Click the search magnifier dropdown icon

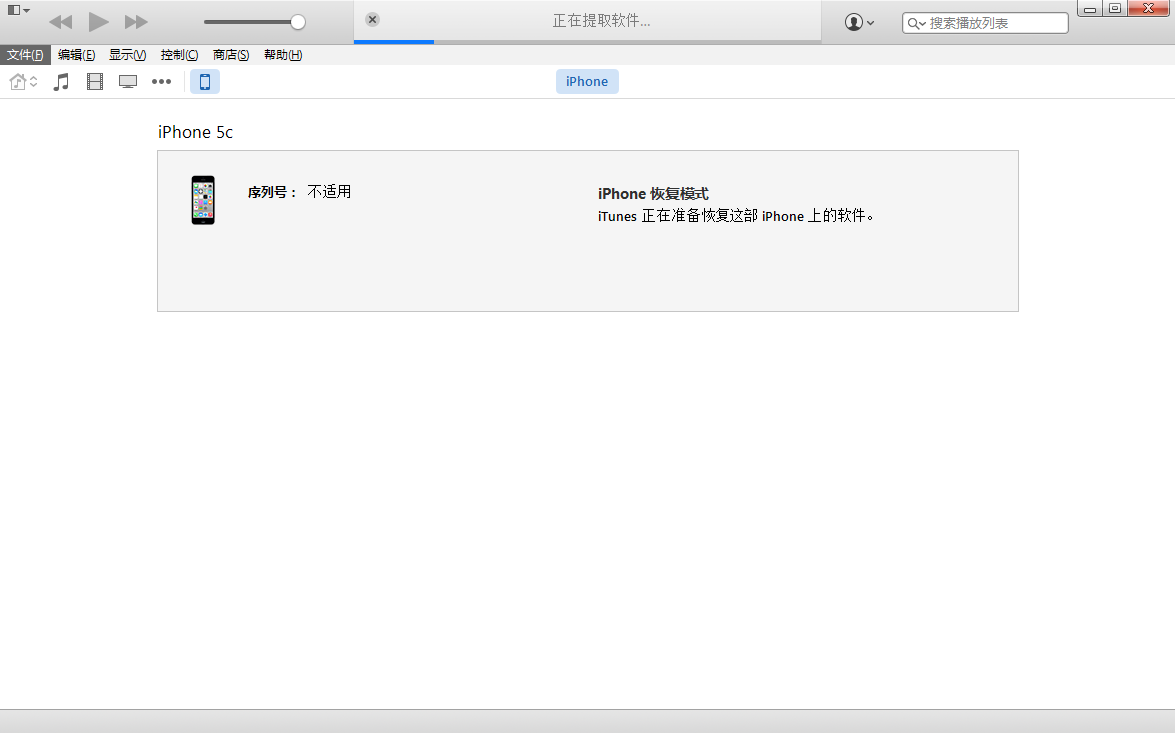tap(916, 23)
